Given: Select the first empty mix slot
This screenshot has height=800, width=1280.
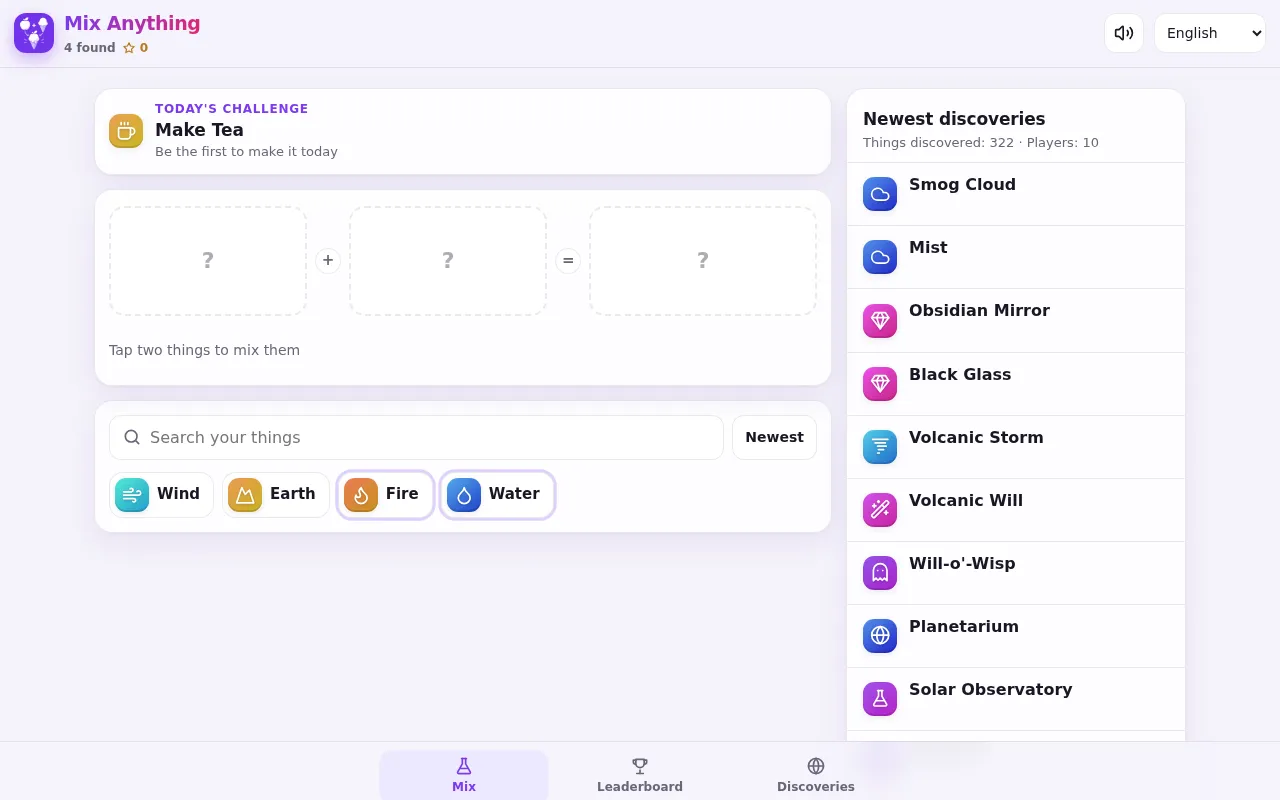Looking at the screenshot, I should (208, 261).
